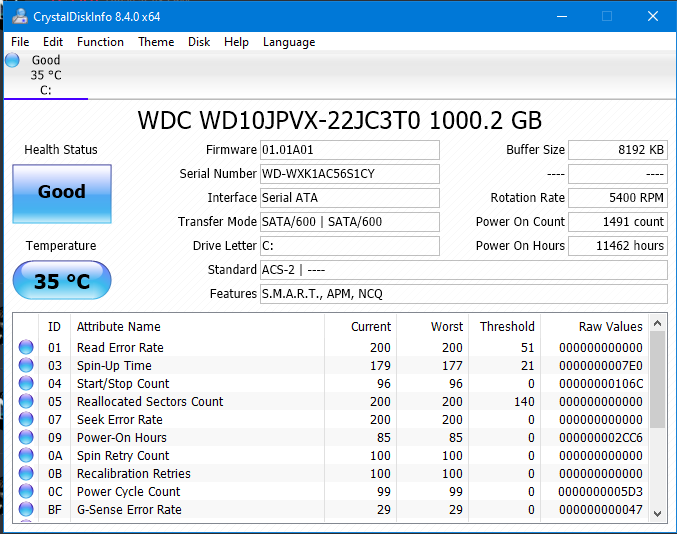This screenshot has height=534, width=677.
Task: Click the Power Cycle Count status orb
Action: pyautogui.click(x=26, y=492)
